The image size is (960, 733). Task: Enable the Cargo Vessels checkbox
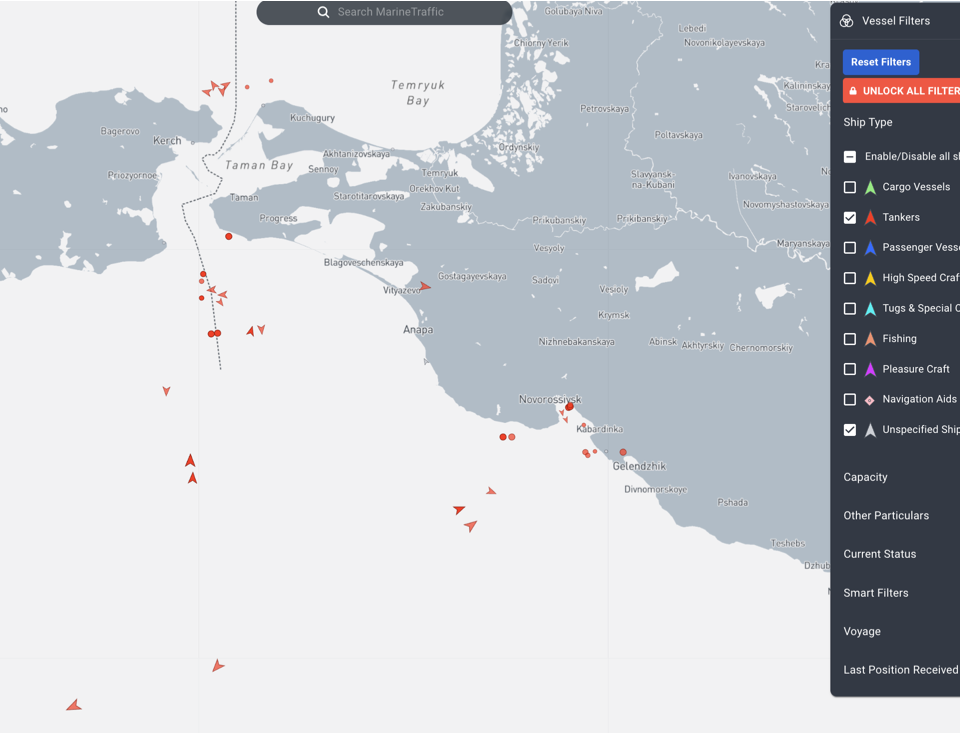pyautogui.click(x=850, y=187)
